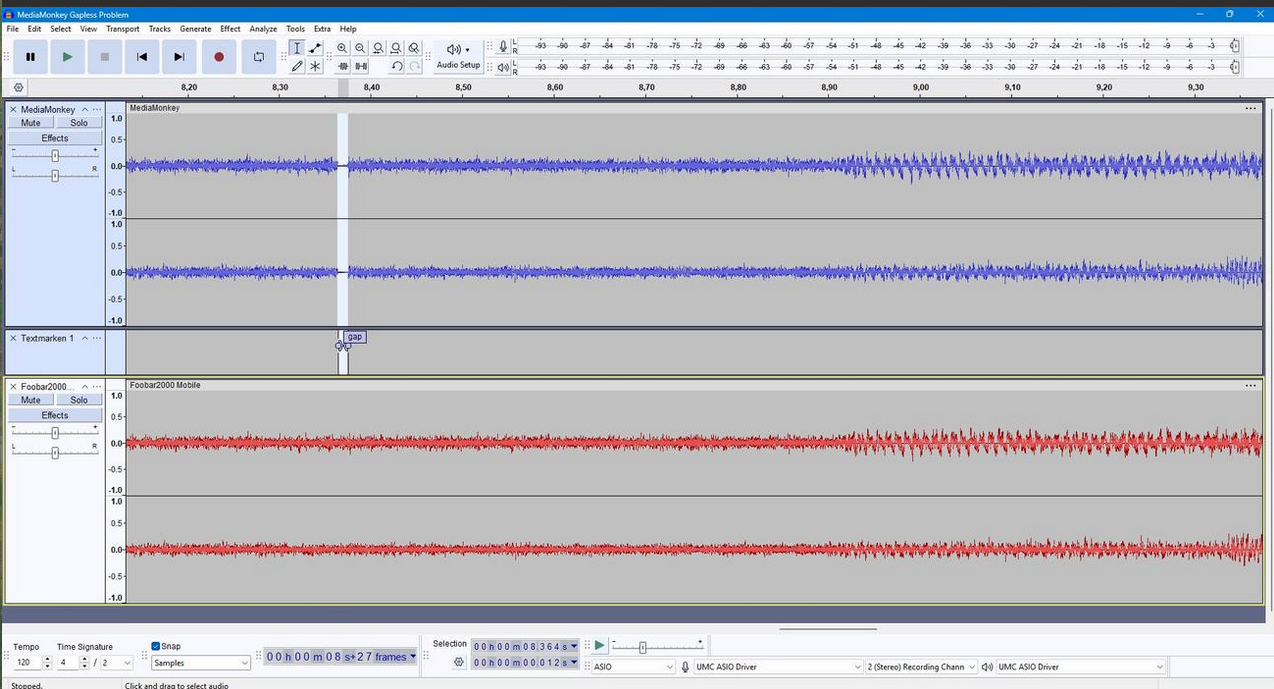The image size is (1274, 689).
Task: Click the Trim audio outside selection icon
Action: [x=343, y=66]
